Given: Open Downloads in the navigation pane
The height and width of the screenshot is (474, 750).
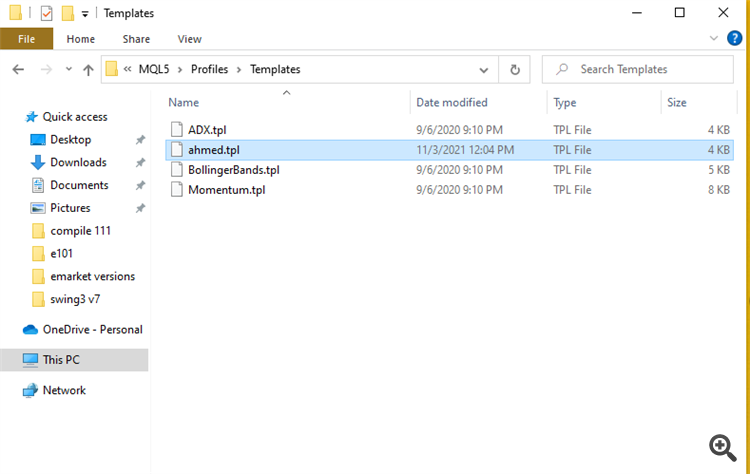Looking at the screenshot, I should tap(78, 163).
